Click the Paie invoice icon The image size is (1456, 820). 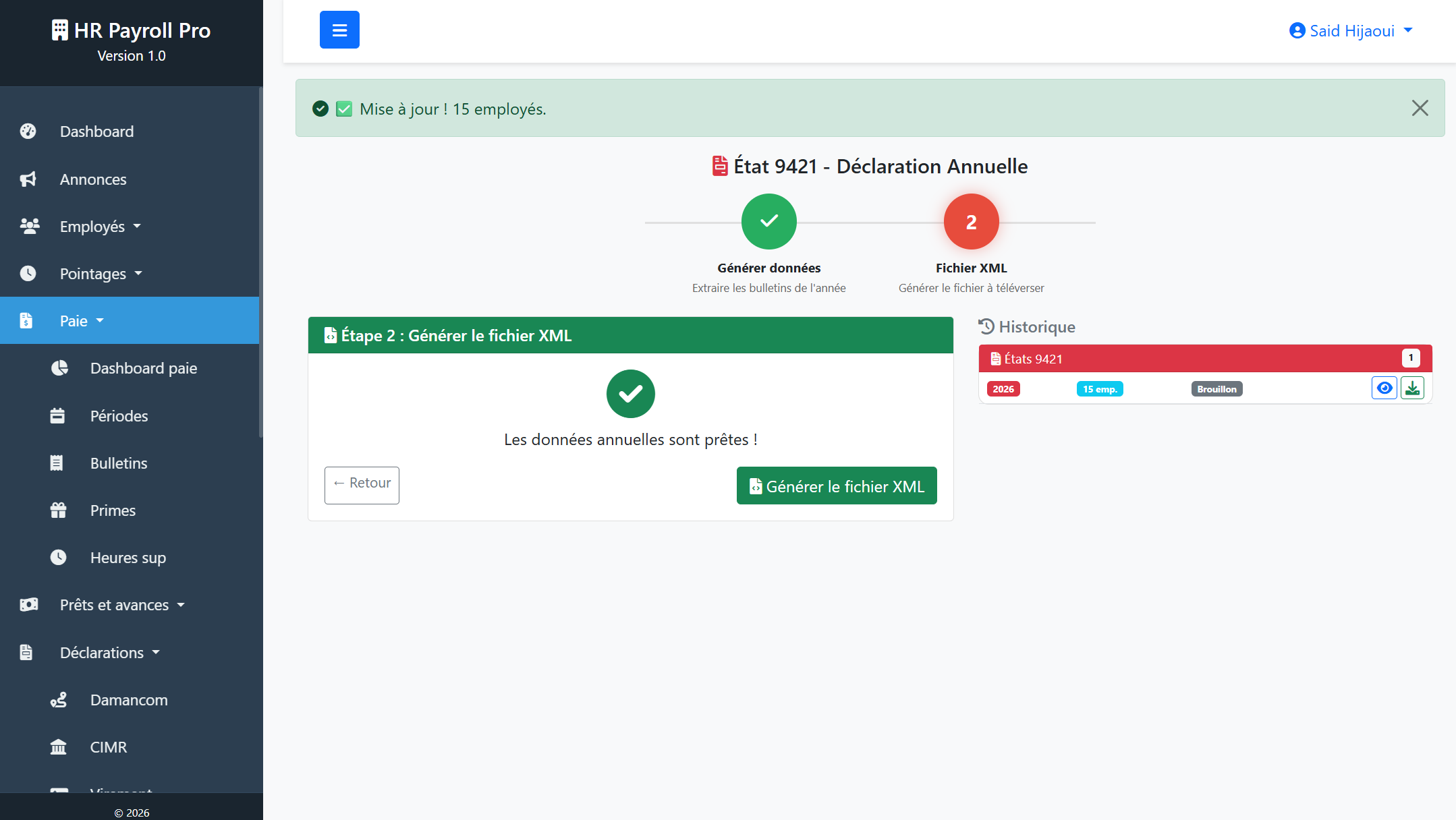26,321
